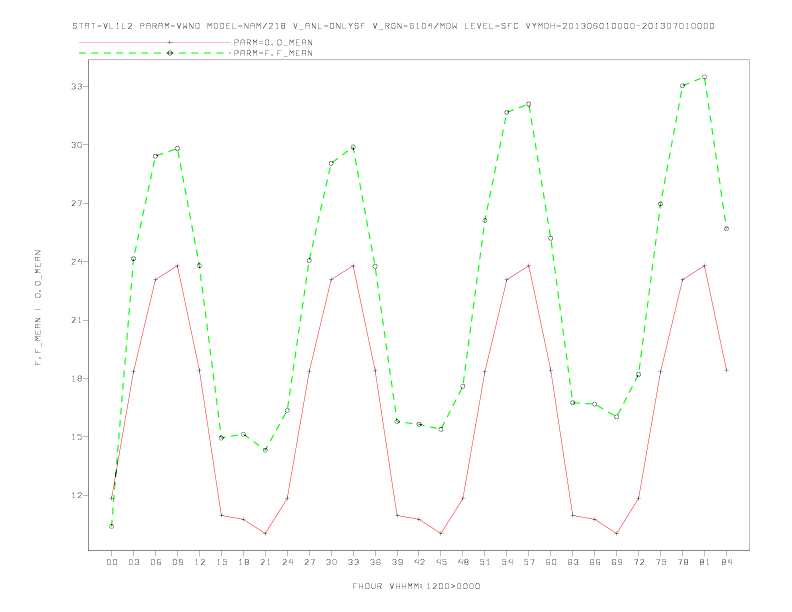
Task: Click the circle marker on the green F_MEAN legend line
Action: 170,53
